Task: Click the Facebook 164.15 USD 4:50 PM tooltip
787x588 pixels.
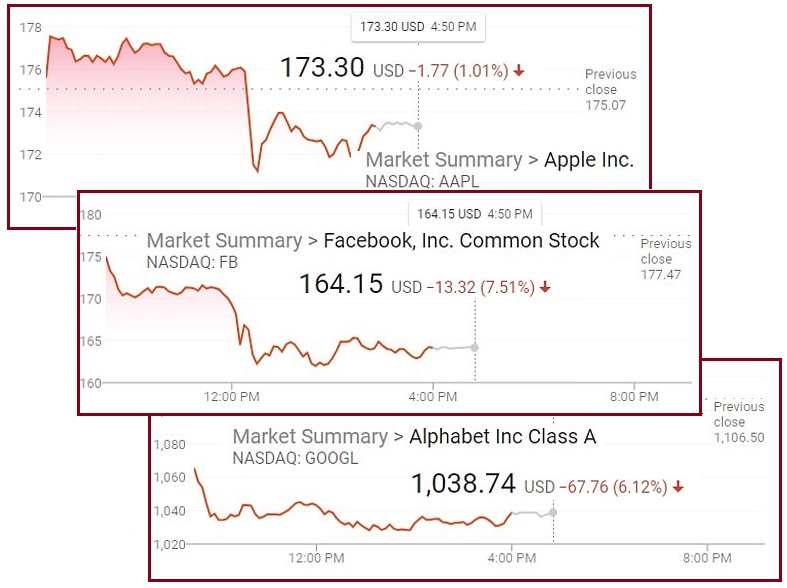Action: tap(475, 213)
